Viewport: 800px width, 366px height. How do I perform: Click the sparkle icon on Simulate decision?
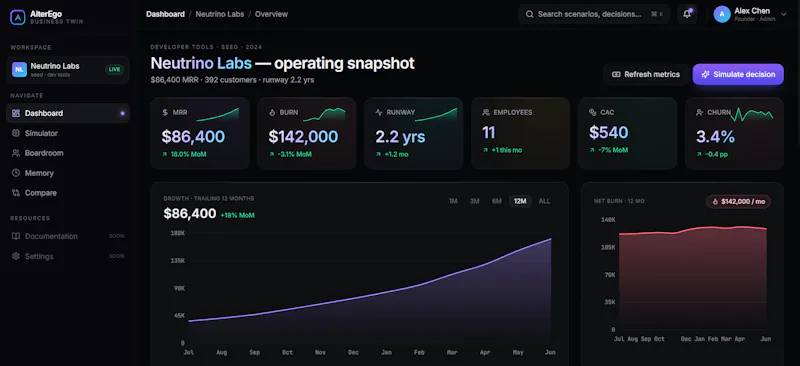tap(706, 75)
